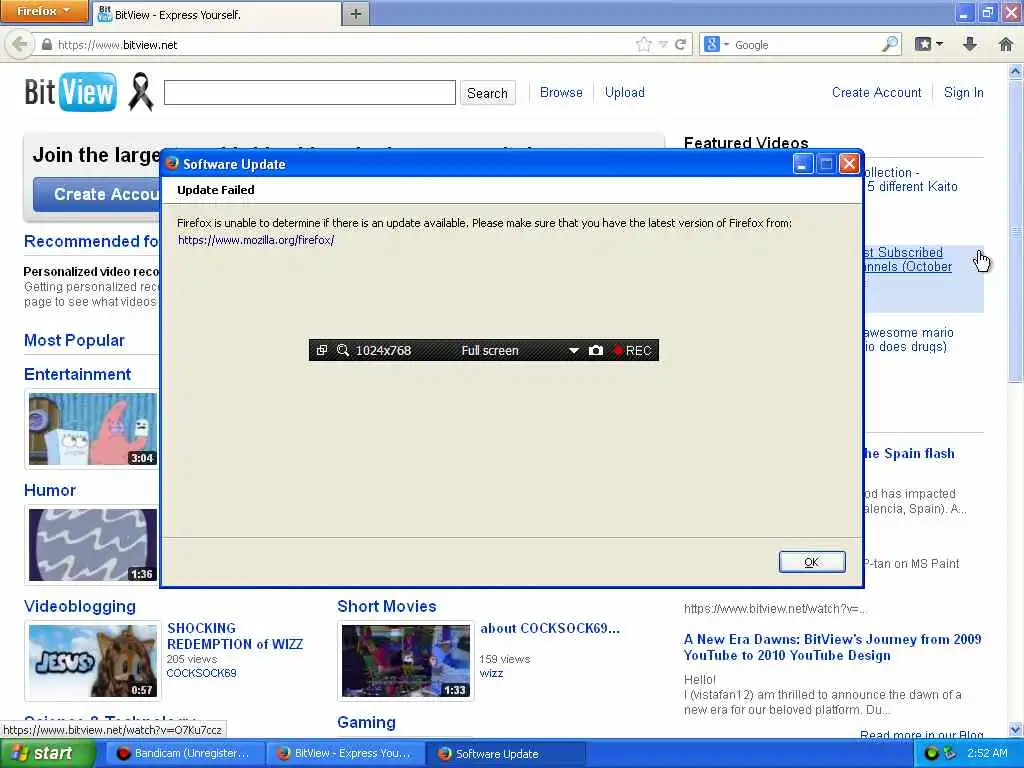Open the mozilla.org/firefox link in the dialog

256,240
